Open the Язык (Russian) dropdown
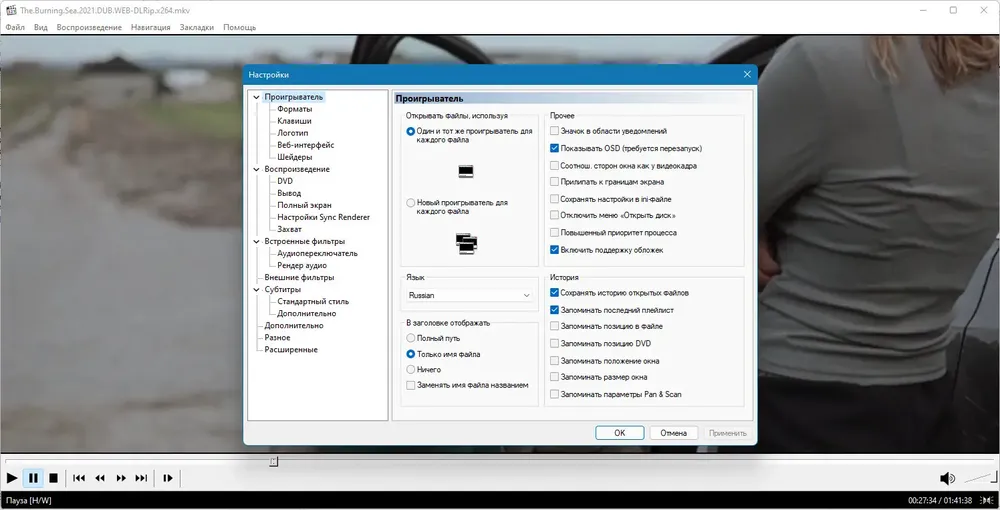The height and width of the screenshot is (510, 1000). click(469, 295)
